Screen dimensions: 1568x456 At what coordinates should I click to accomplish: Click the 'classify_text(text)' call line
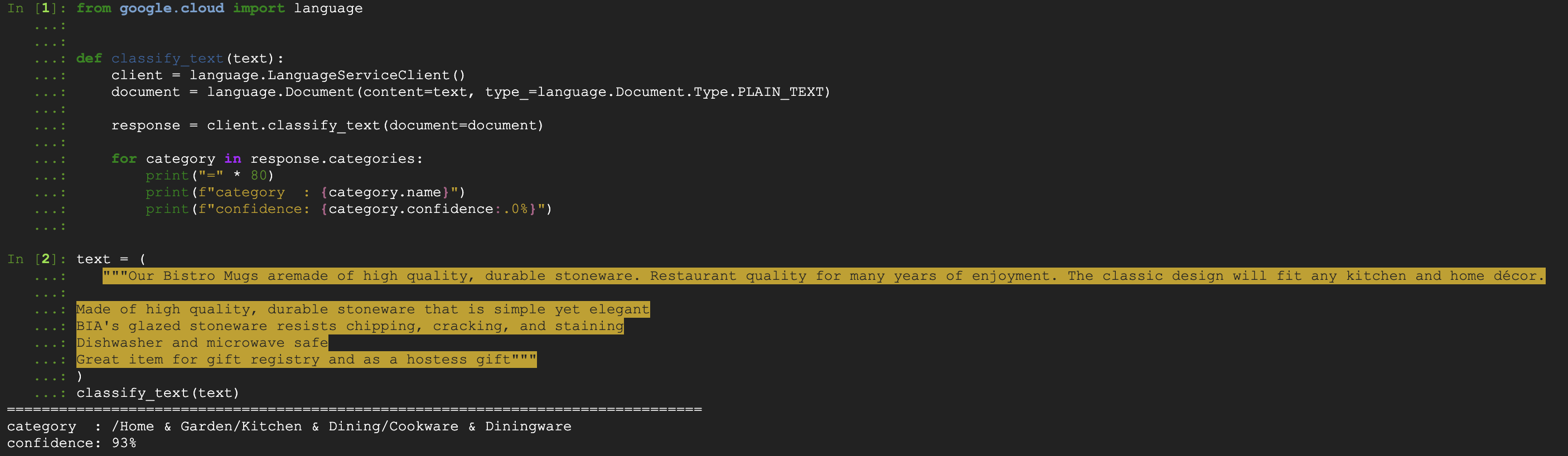(x=158, y=394)
